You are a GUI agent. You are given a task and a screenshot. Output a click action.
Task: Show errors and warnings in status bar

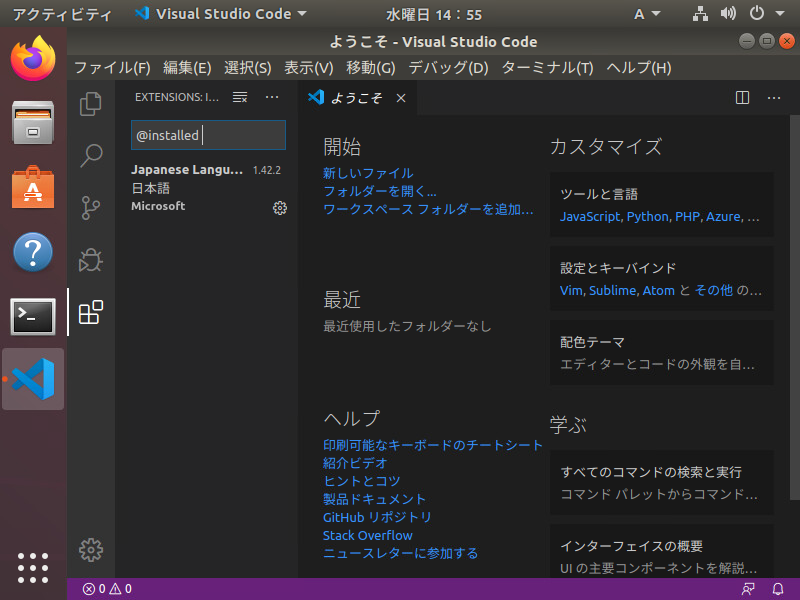pyautogui.click(x=107, y=589)
